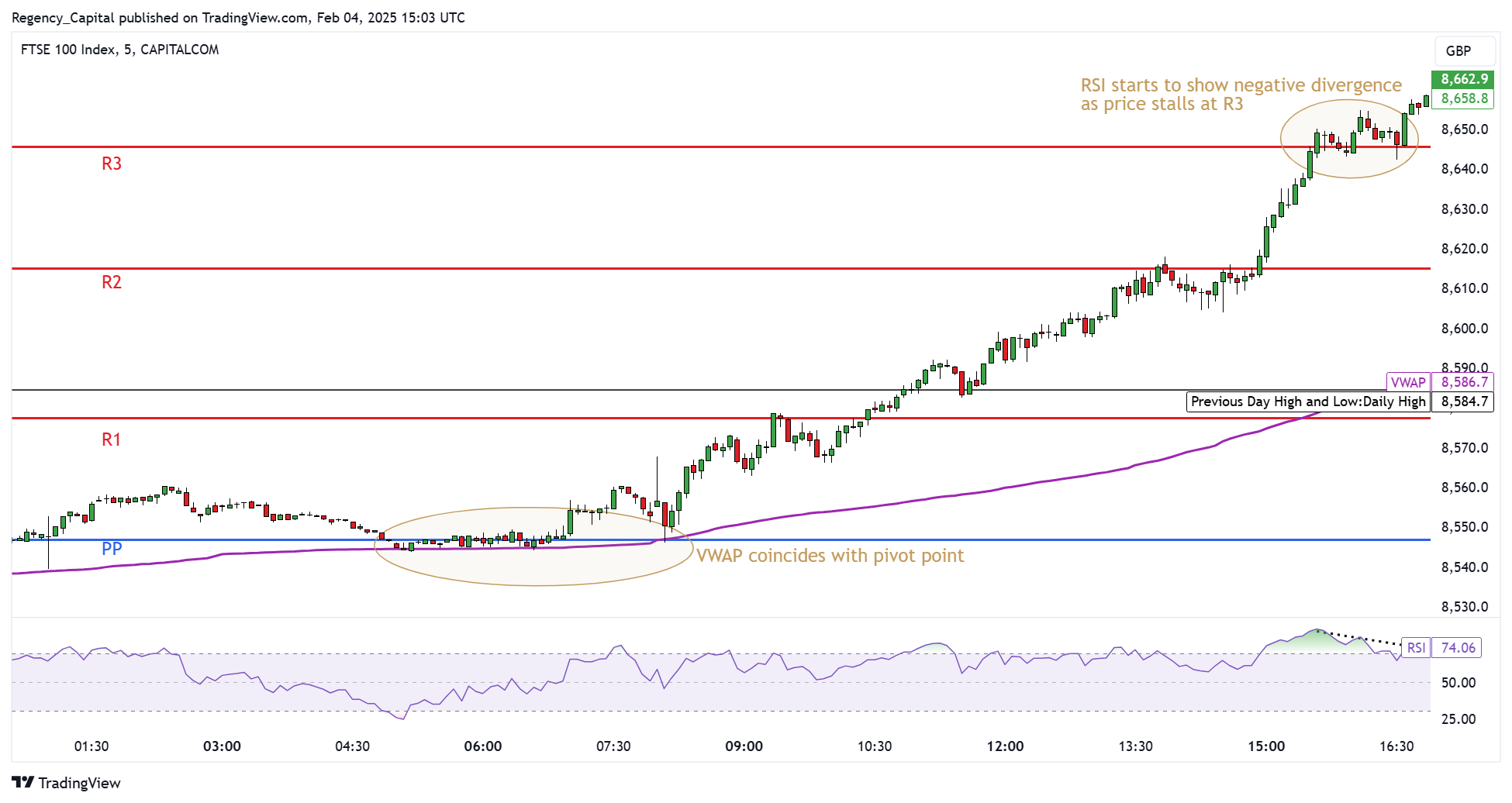
Task: Click the FTSE 100 Index chart title
Action: coord(120,50)
